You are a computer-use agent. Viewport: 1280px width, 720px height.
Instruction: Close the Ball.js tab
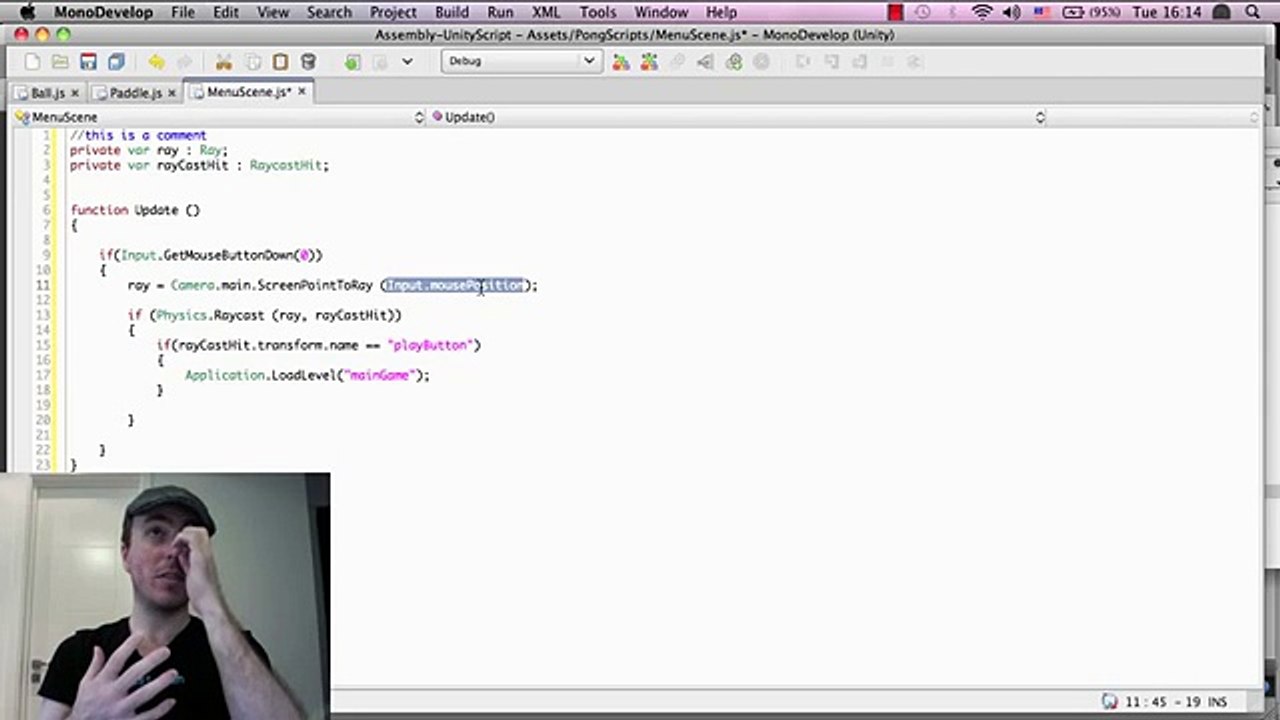(74, 93)
